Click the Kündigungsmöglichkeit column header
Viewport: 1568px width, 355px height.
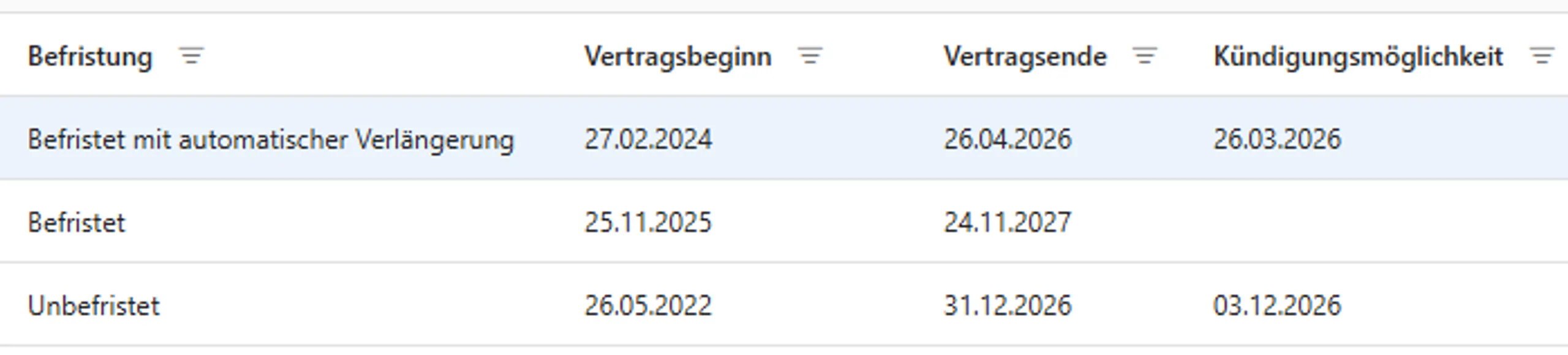tap(1359, 56)
